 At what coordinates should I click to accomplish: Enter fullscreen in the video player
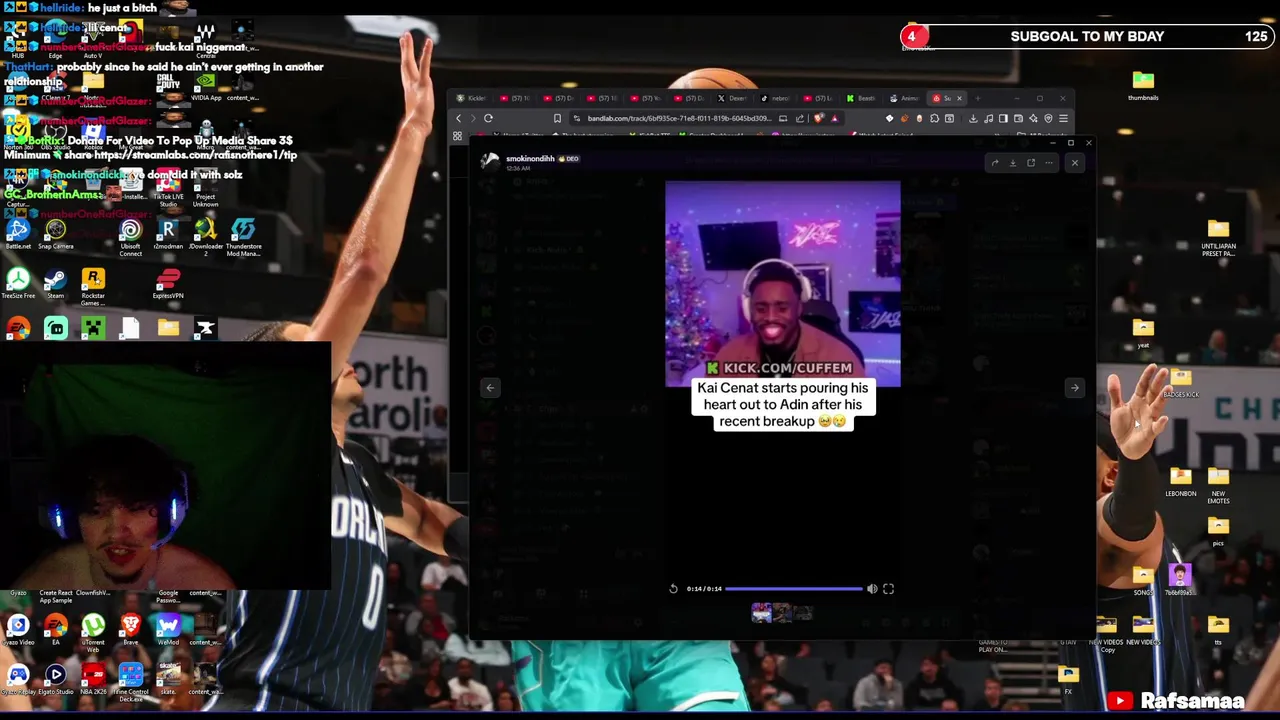(888, 589)
